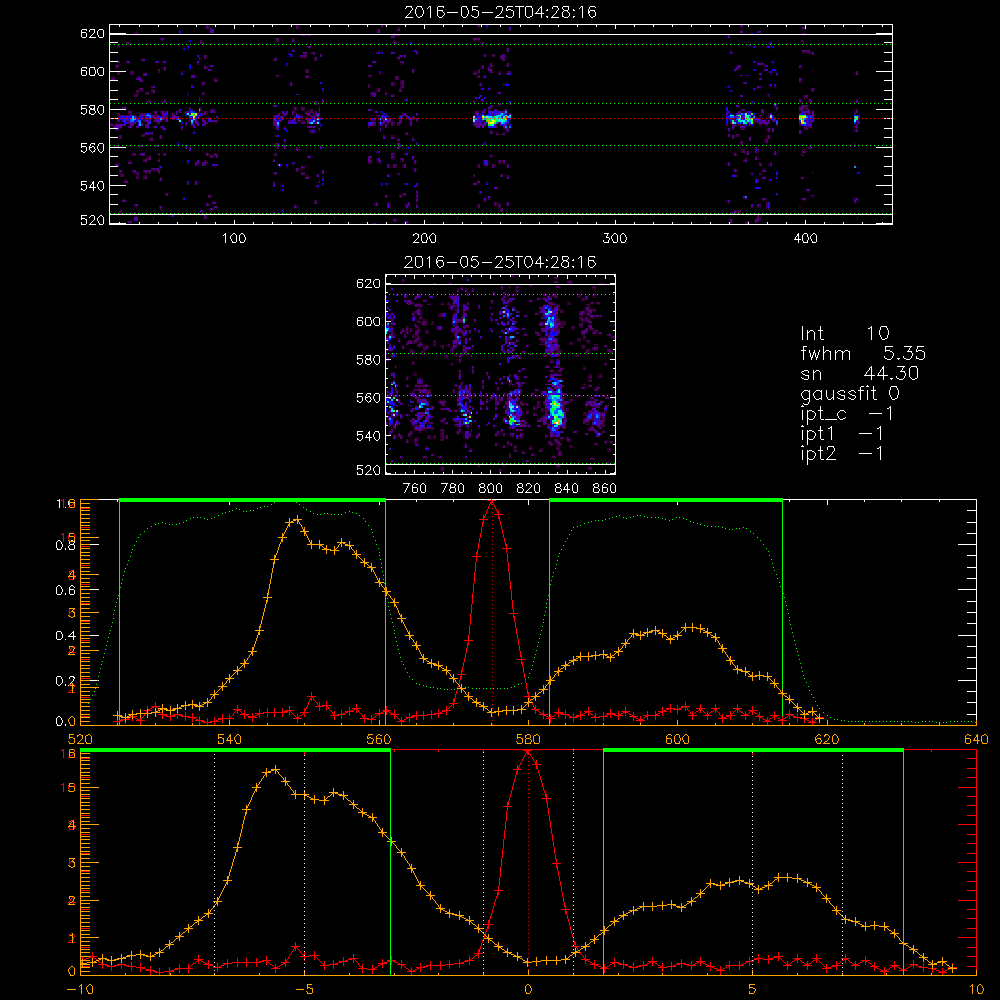Click x-axis label 10 of bottom plot
The width and height of the screenshot is (1000, 1000).
(976, 989)
